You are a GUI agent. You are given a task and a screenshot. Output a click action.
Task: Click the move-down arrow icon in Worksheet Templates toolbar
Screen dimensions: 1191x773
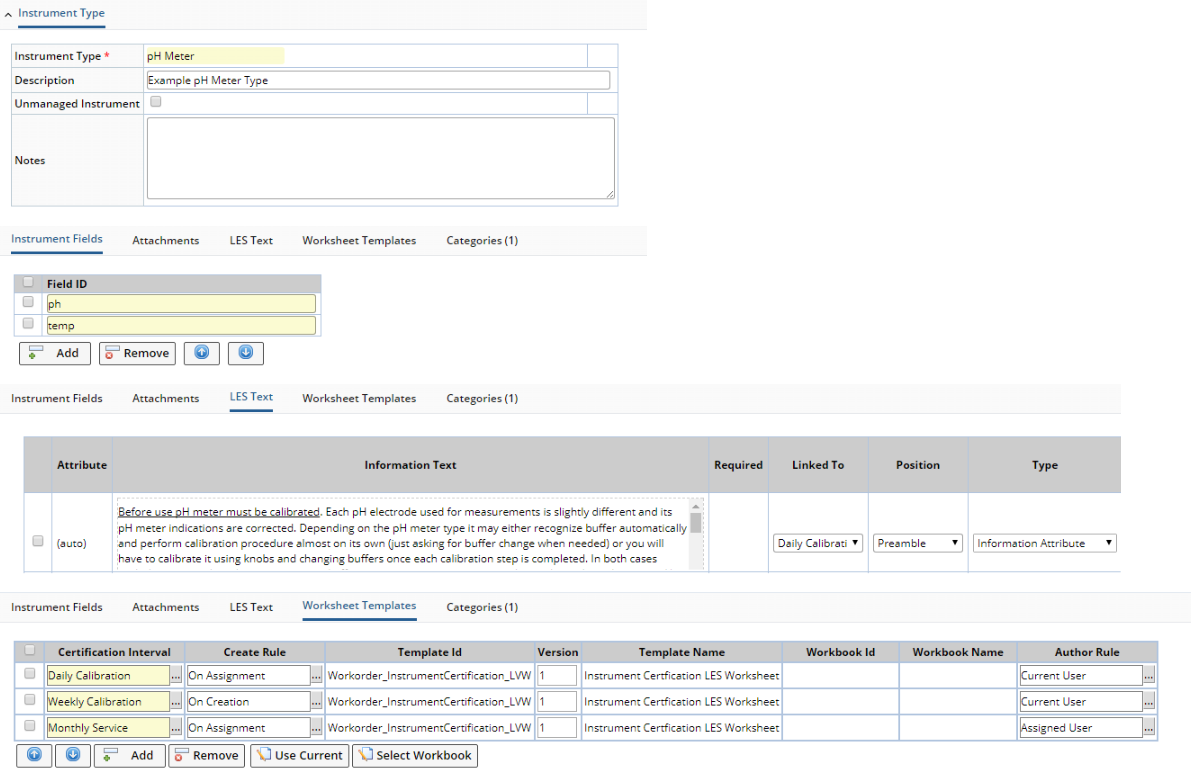pyautogui.click(x=71, y=755)
